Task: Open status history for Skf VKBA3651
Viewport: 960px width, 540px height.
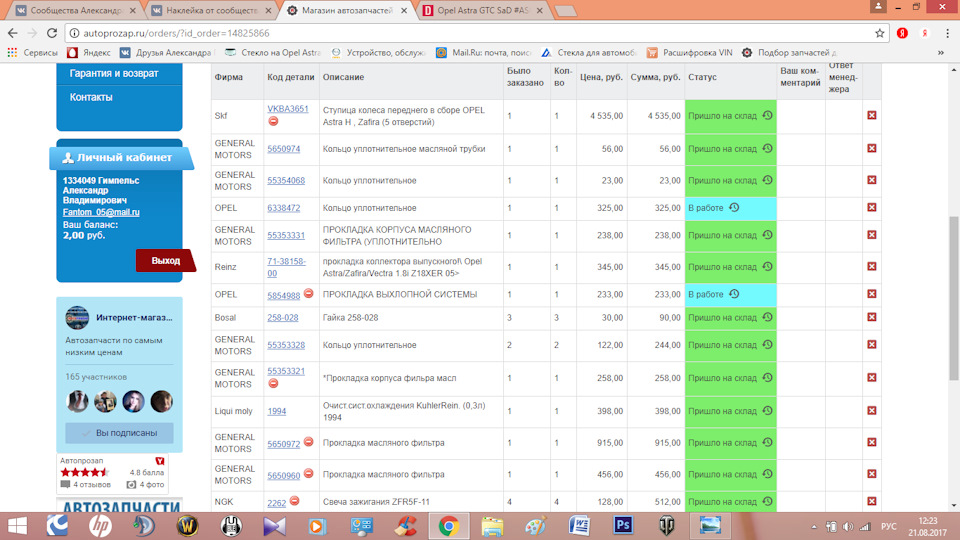Action: (x=767, y=115)
